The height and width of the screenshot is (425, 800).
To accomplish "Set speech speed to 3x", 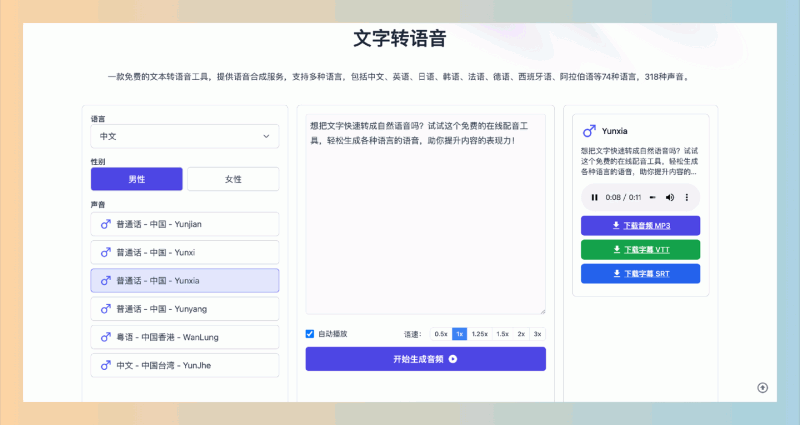I will pyautogui.click(x=537, y=334).
